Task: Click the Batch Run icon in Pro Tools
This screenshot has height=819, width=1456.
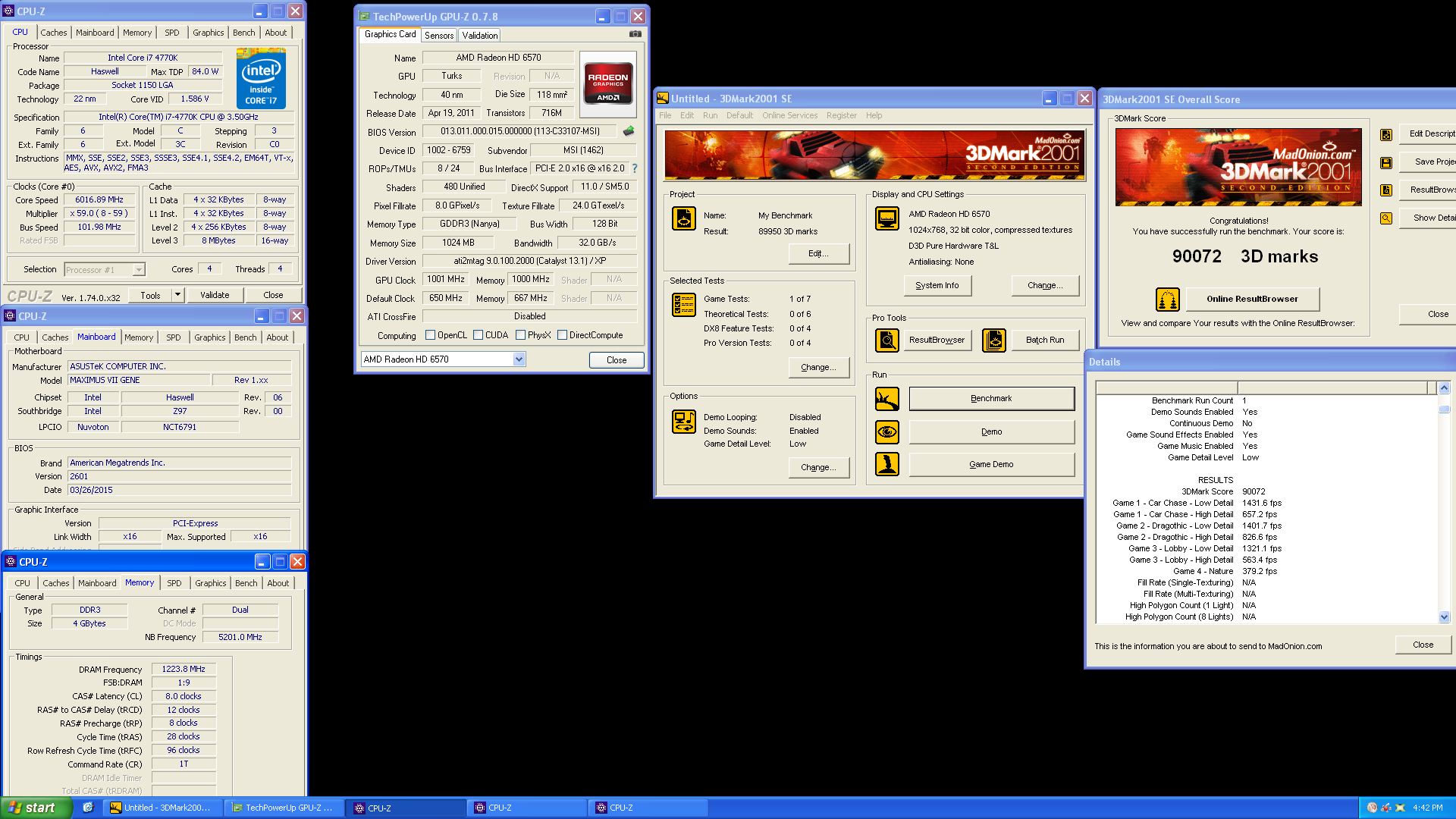Action: point(994,340)
